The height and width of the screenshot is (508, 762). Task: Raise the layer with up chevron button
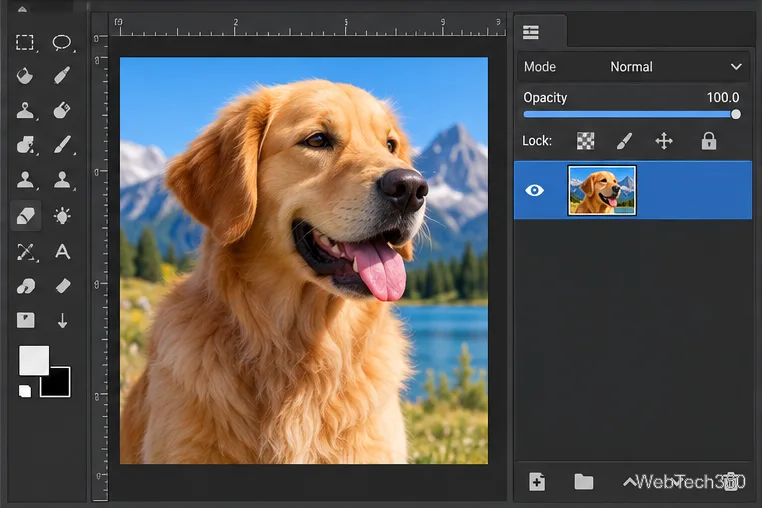click(x=629, y=482)
